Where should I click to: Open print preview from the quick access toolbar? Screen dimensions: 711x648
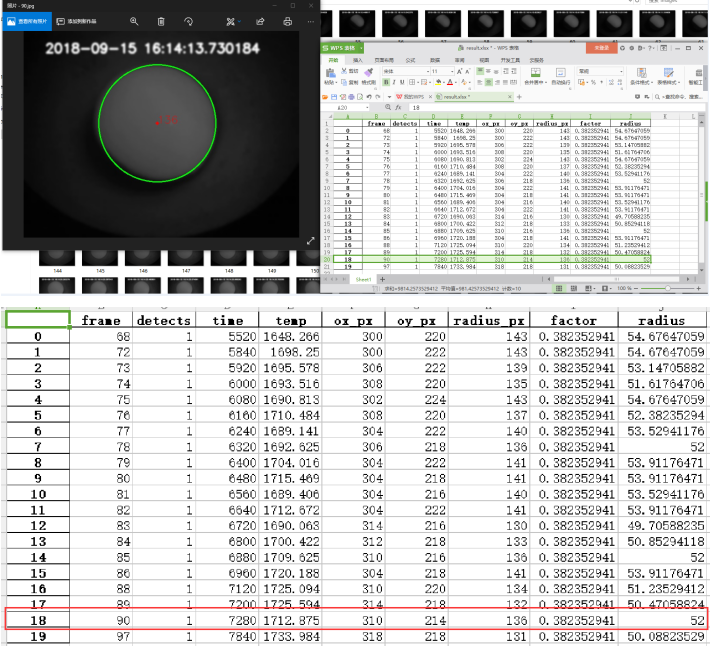[360, 97]
